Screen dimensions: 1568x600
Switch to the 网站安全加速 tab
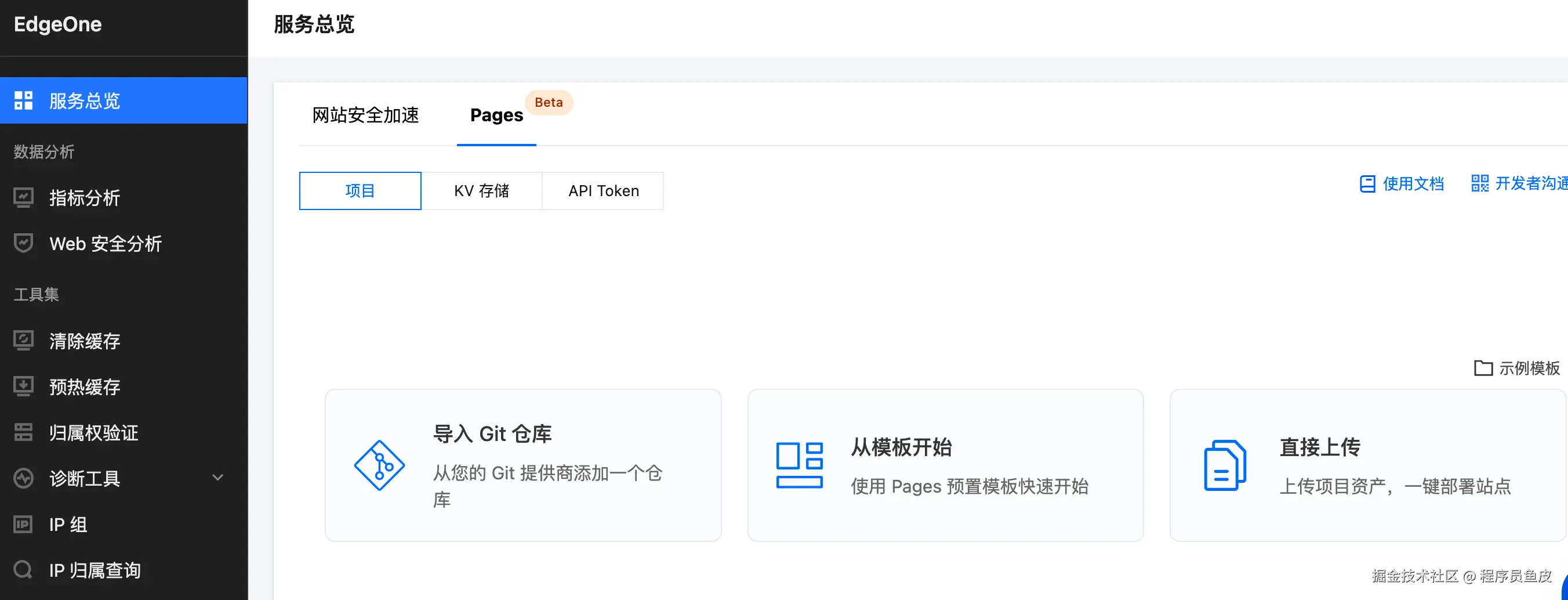pos(366,115)
